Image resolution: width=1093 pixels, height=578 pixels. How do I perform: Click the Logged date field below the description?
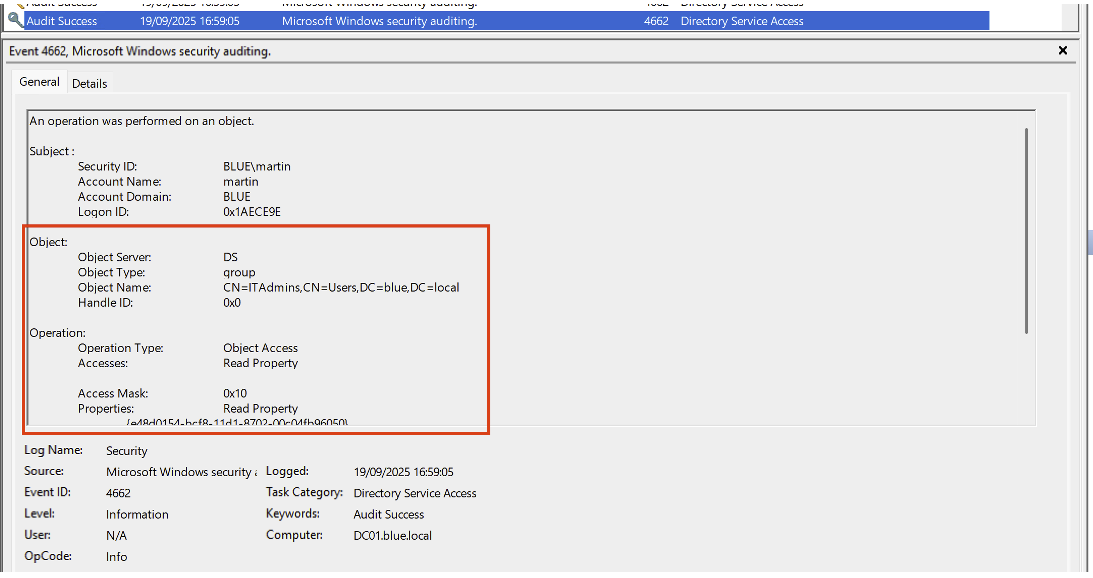403,472
